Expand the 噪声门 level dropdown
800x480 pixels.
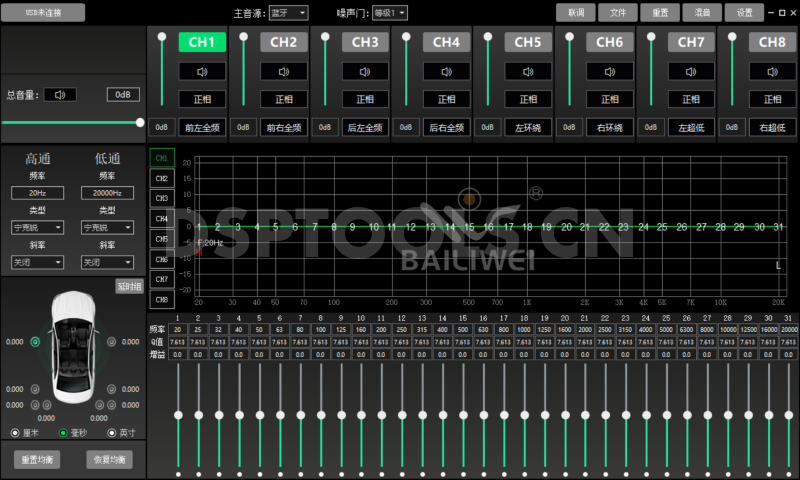[x=389, y=13]
